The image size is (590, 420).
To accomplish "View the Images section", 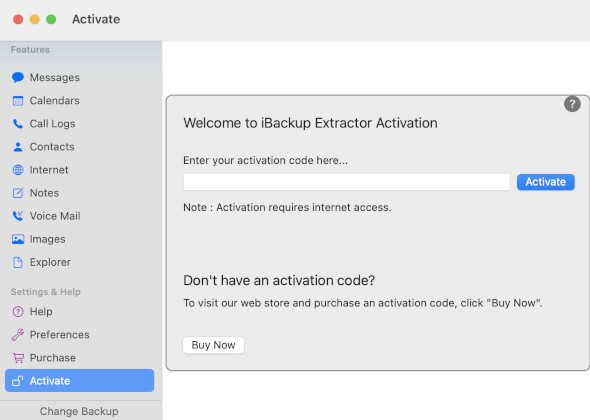I will pos(47,239).
